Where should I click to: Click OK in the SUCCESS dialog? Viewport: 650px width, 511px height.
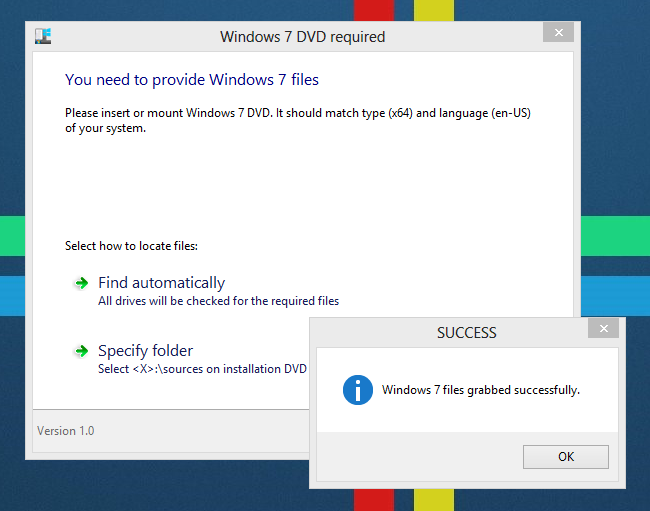(x=565, y=457)
